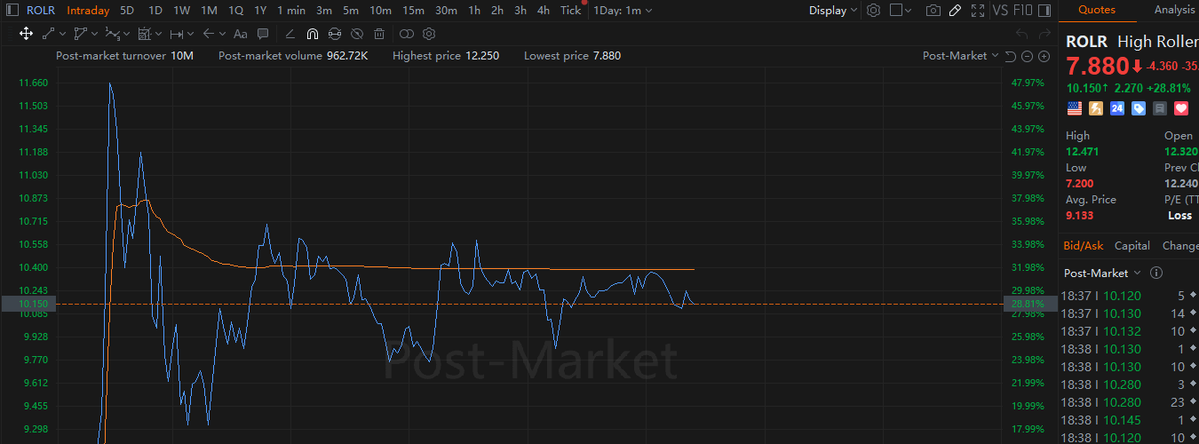Click the blue 24-hour trading badge
The height and width of the screenshot is (444, 1199).
tap(1117, 109)
